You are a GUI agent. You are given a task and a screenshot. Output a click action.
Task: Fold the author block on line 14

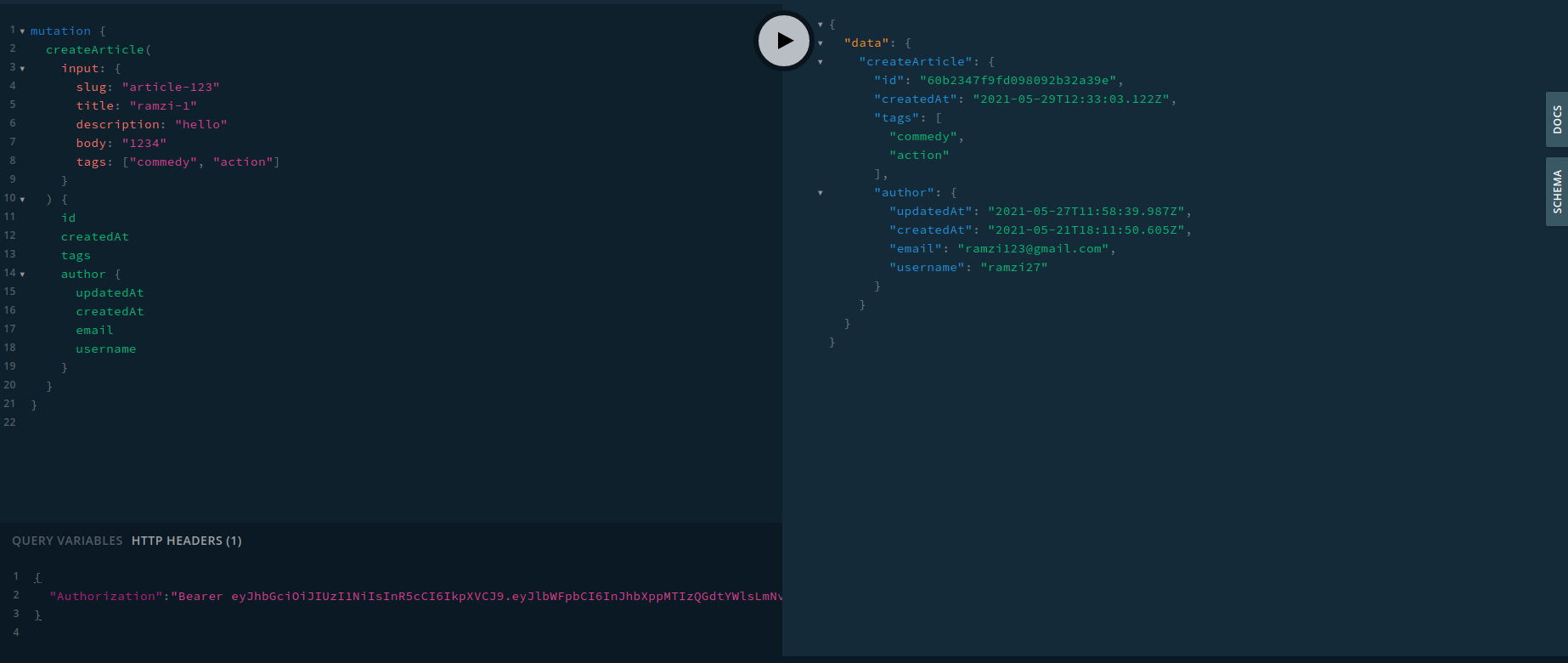point(22,275)
